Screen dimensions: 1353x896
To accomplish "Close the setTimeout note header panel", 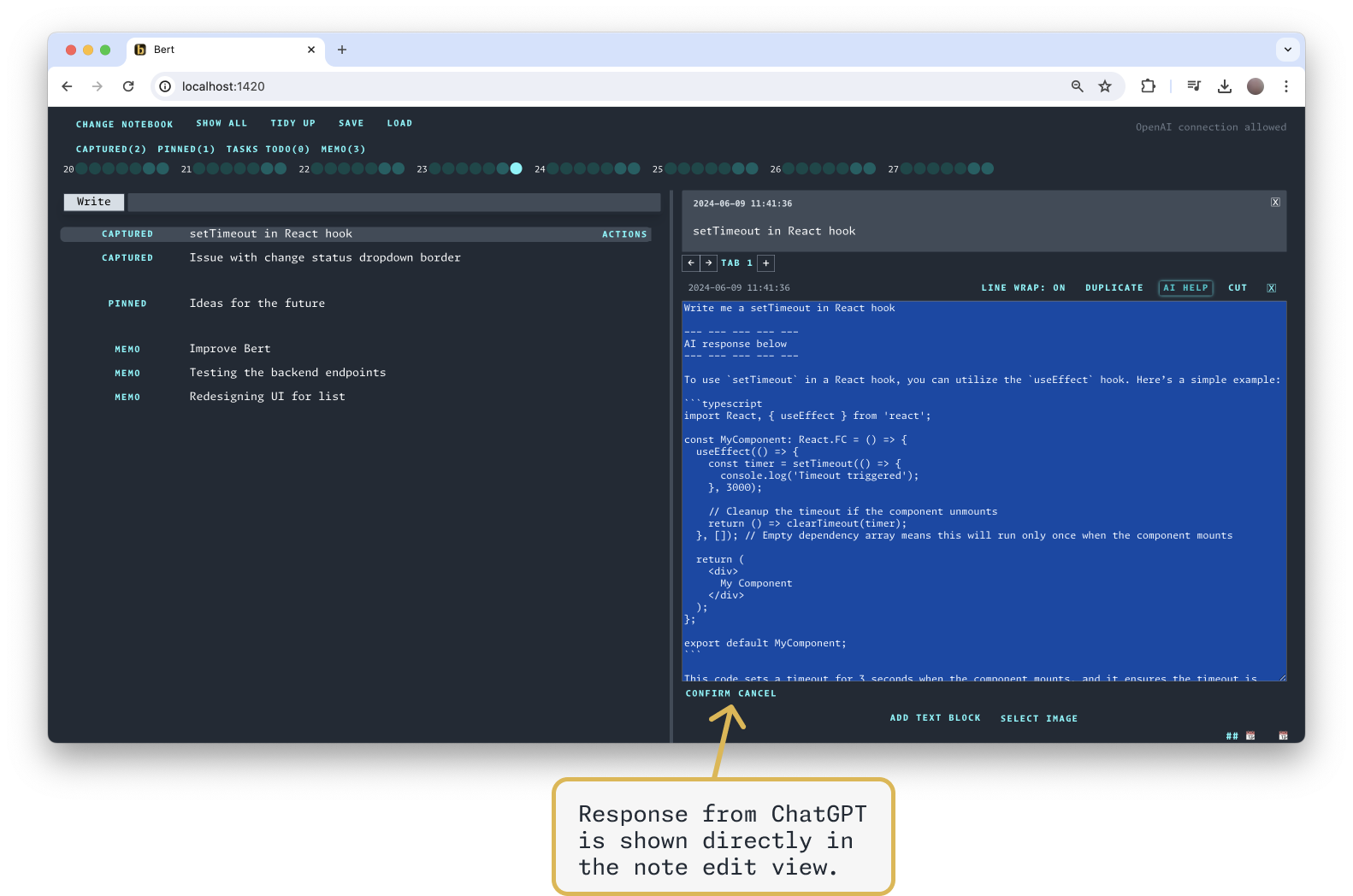I will [1275, 203].
